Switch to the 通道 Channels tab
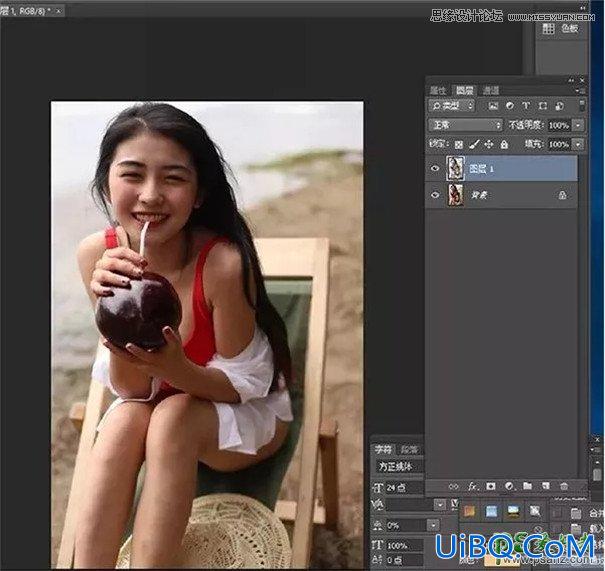Image resolution: width=605 pixels, height=571 pixels. click(491, 91)
